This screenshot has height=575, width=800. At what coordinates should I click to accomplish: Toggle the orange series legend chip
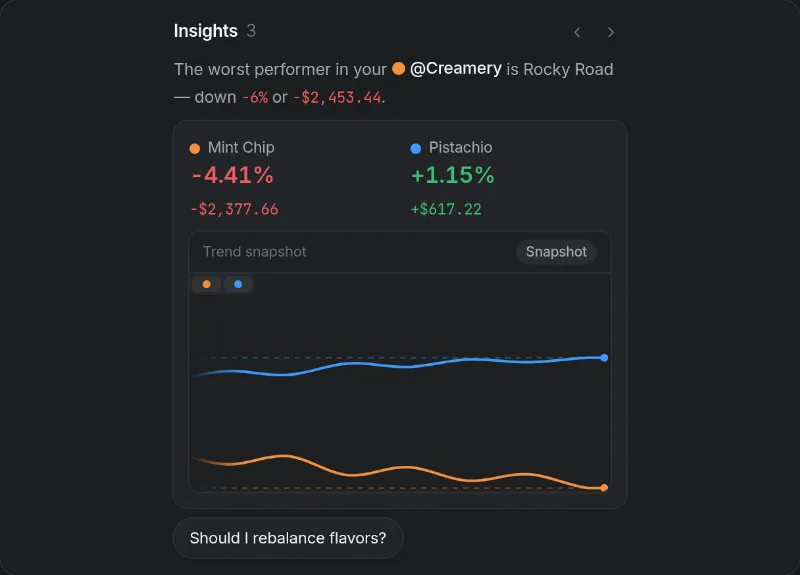[x=207, y=284]
